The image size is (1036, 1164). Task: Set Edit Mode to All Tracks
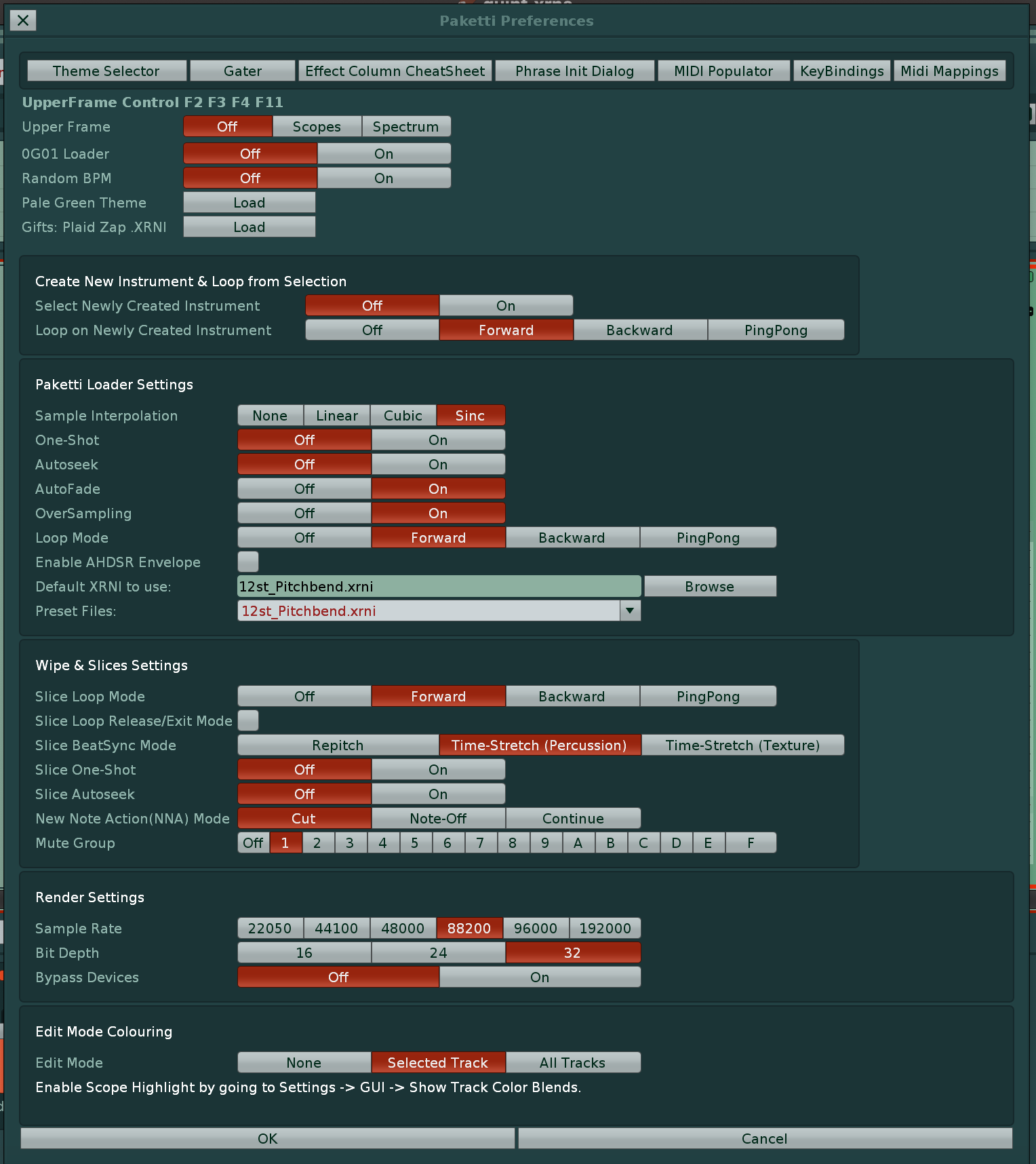tap(572, 1062)
